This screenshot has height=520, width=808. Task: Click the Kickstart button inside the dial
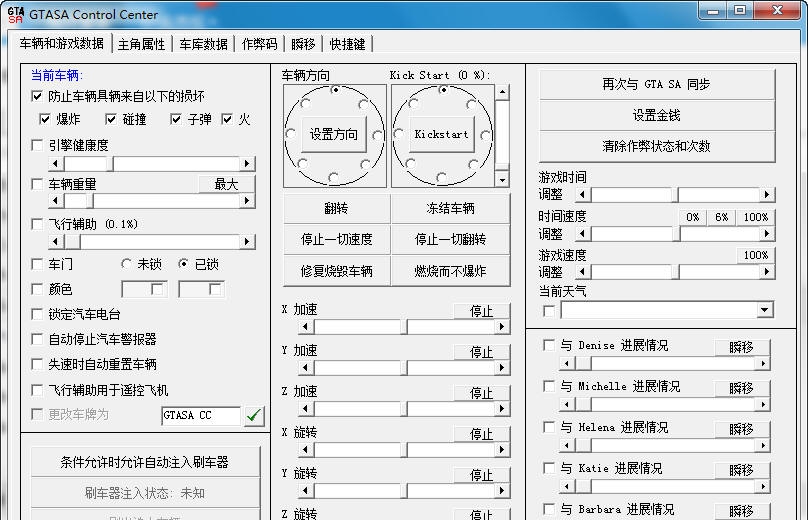(442, 134)
